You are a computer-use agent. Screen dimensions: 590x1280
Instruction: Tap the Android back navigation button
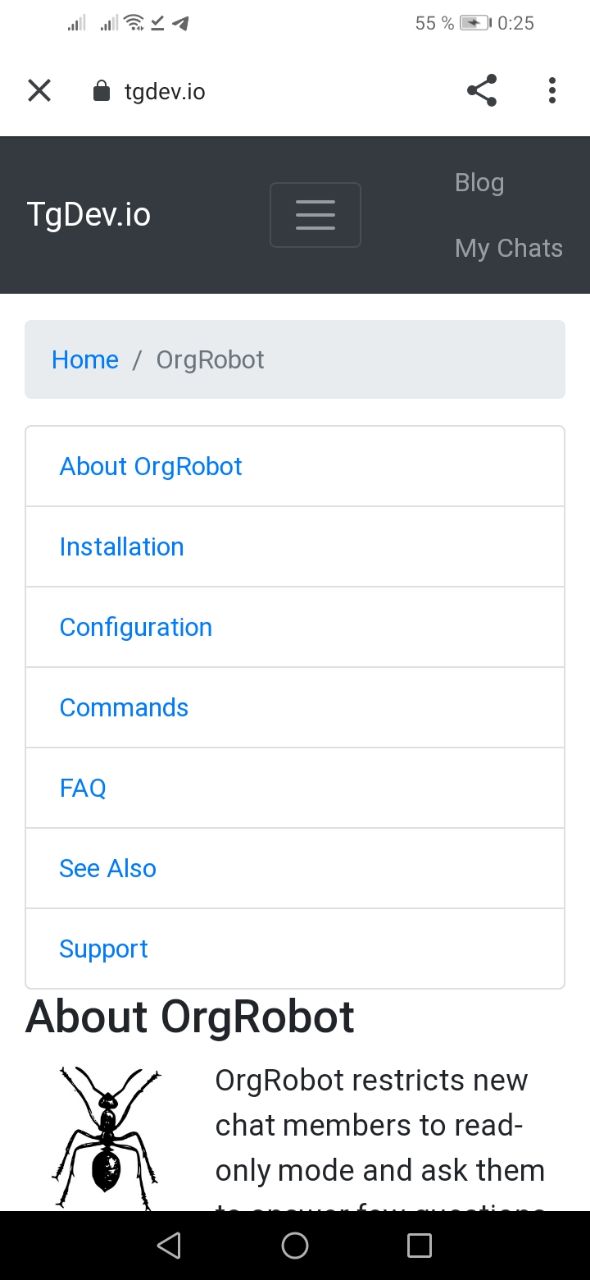point(169,1245)
